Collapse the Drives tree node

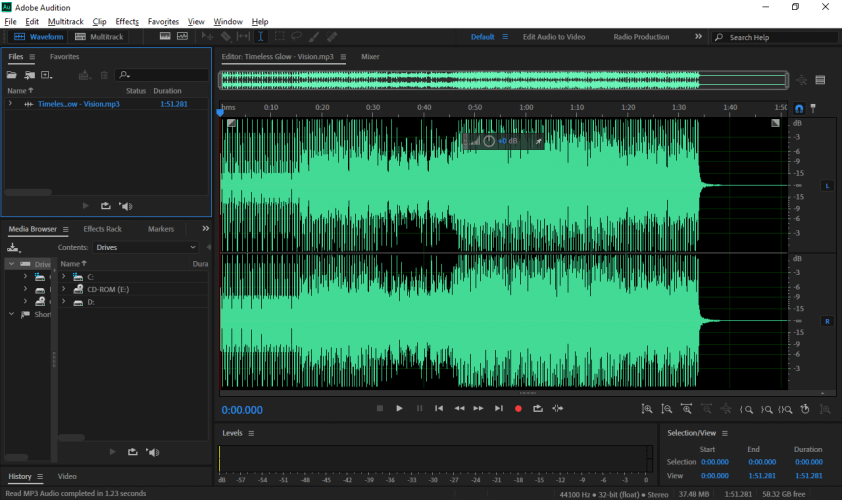click(x=11, y=264)
